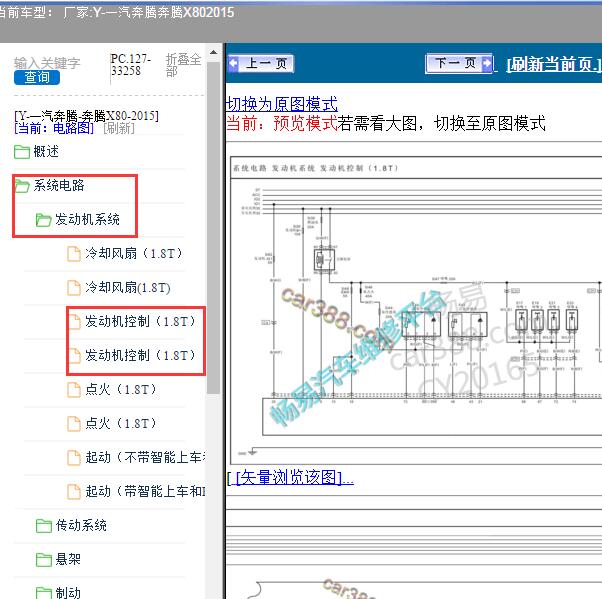Click the blue 查询 search button

pyautogui.click(x=37, y=78)
